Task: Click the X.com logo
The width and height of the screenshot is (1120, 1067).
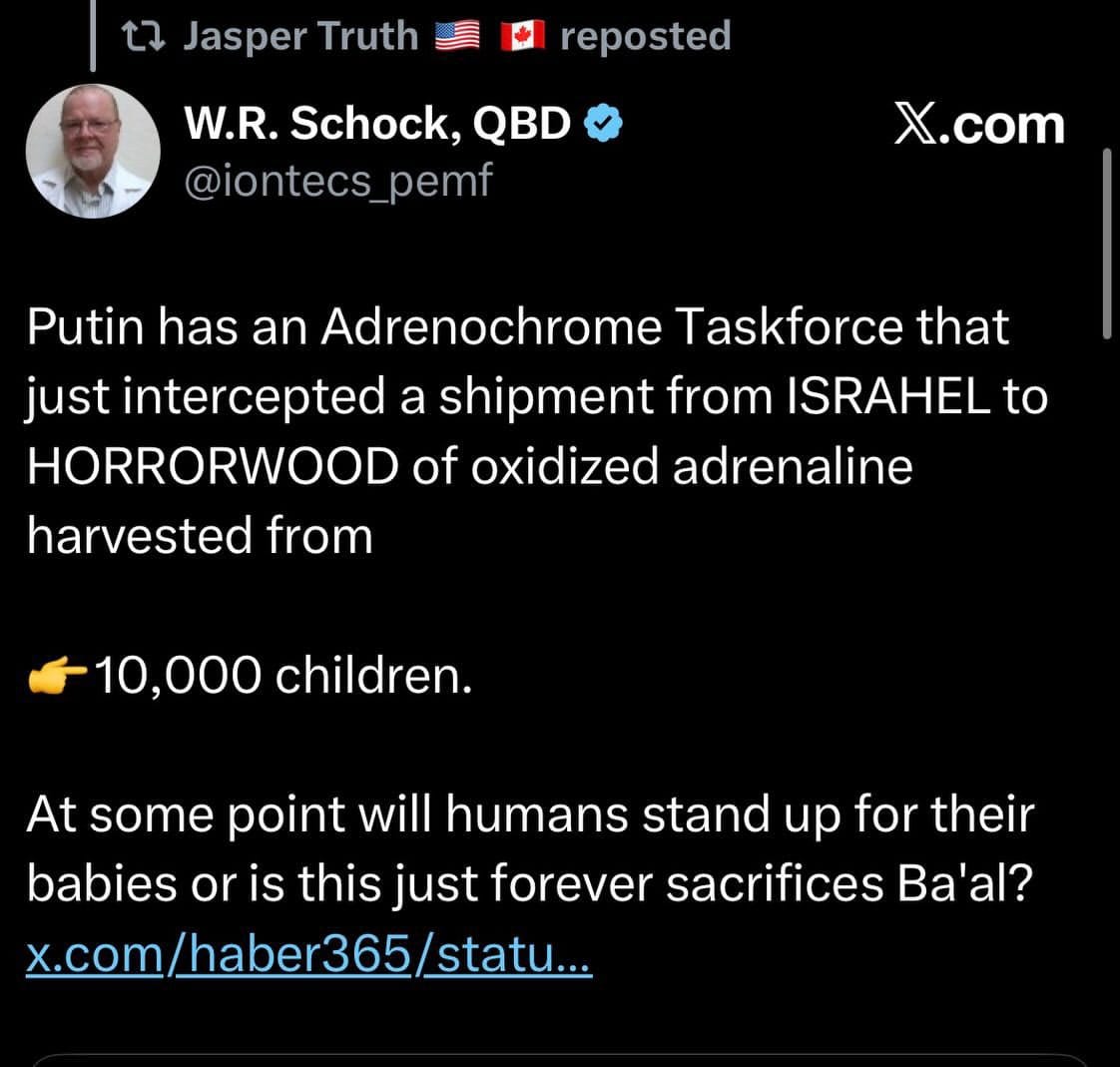Action: [x=978, y=126]
